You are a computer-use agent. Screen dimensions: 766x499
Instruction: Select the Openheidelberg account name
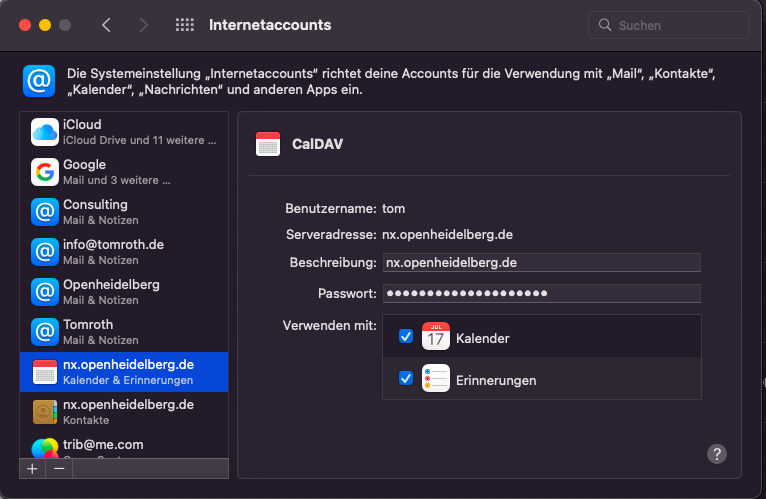click(111, 284)
